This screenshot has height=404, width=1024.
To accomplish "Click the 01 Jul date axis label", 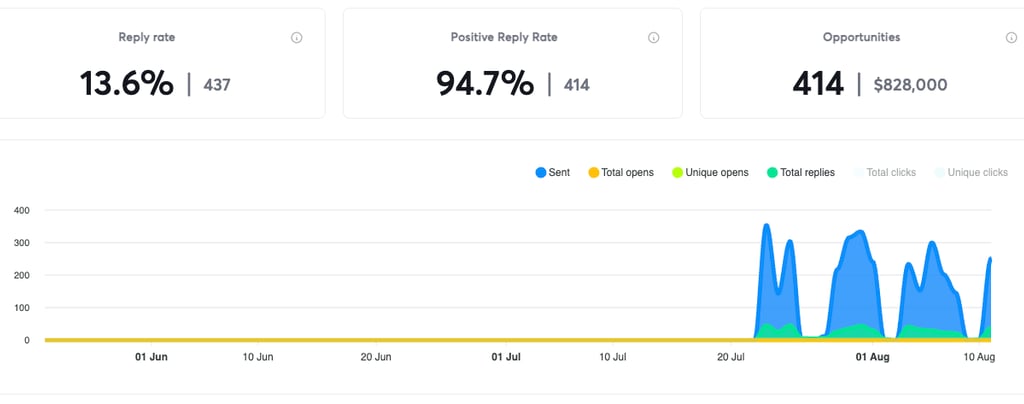I will click(x=506, y=356).
